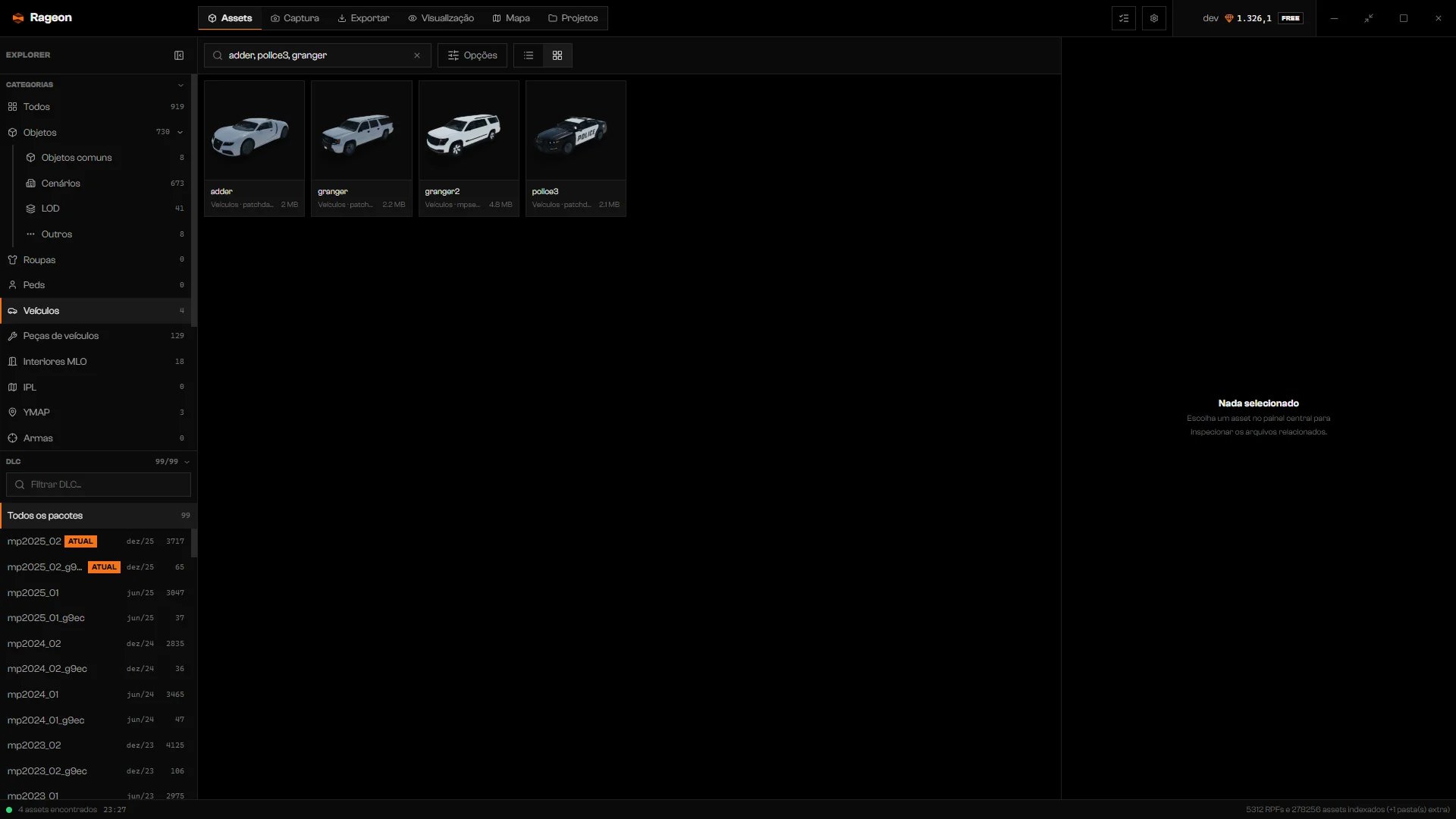This screenshot has width=1456, height=819.
Task: Select the YMAP category
Action: [x=96, y=413]
